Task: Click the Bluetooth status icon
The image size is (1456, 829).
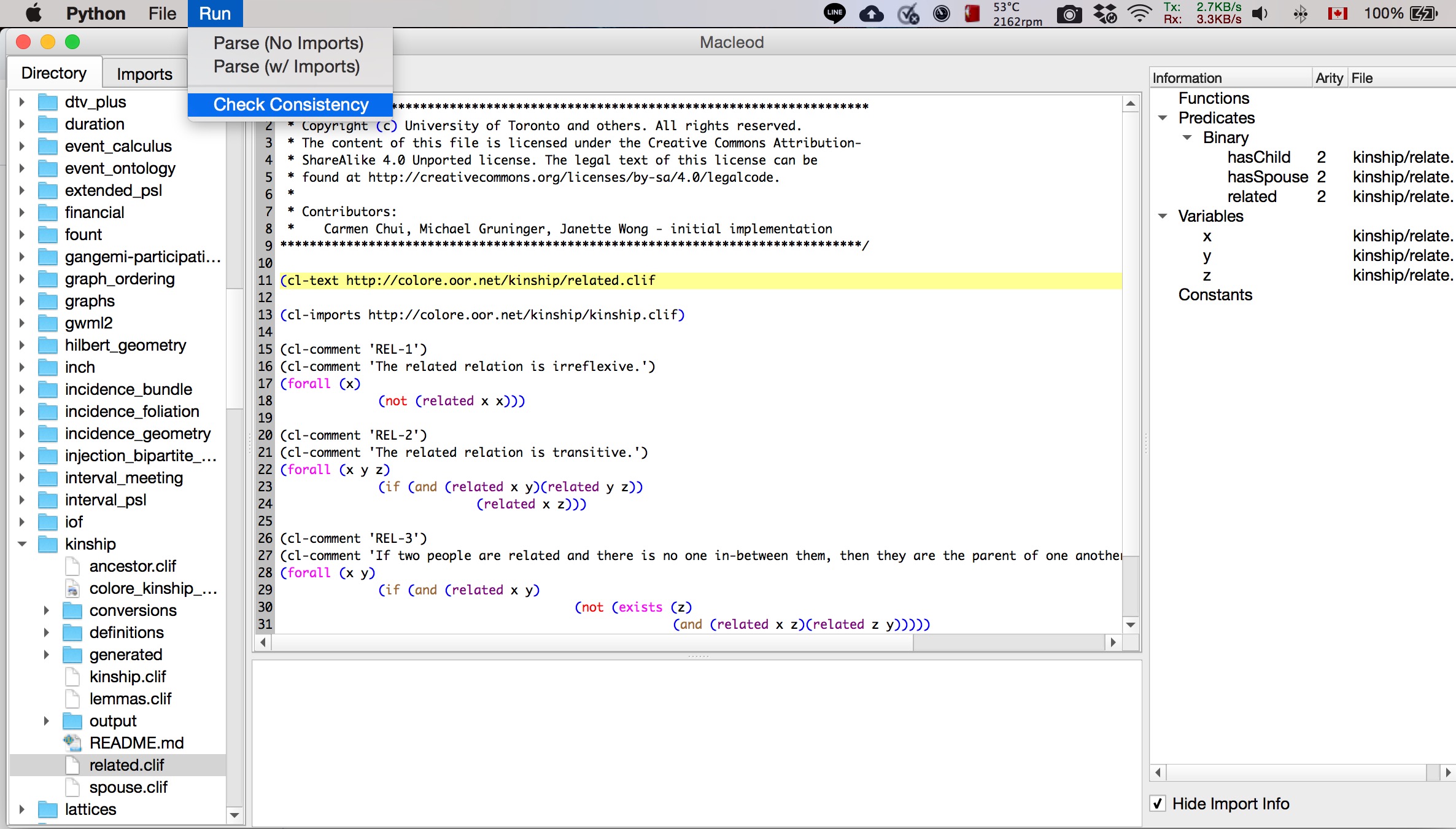Action: 1300,14
